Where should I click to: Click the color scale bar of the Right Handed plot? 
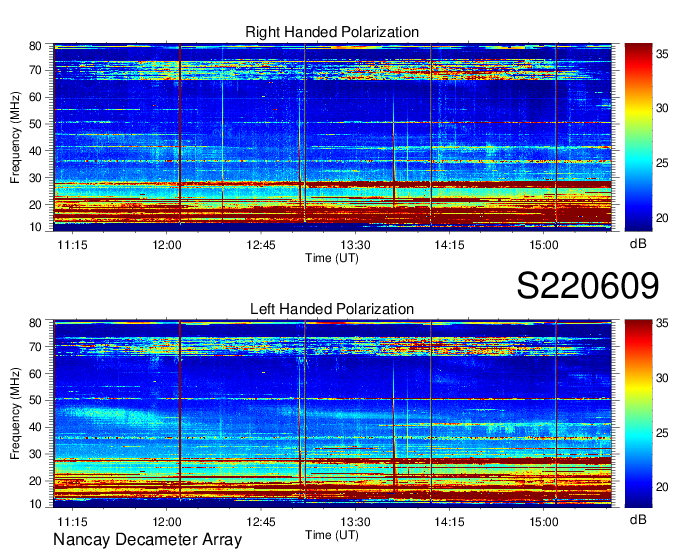pyautogui.click(x=638, y=137)
